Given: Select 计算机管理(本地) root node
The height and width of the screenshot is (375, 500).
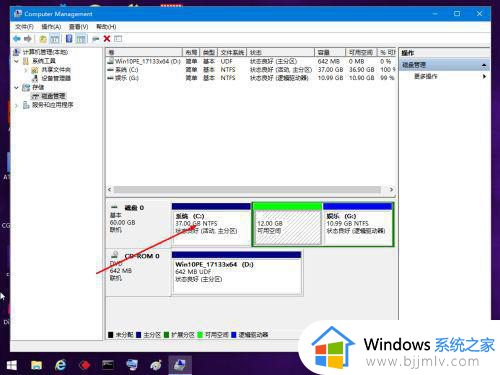Looking at the screenshot, I should tap(45, 52).
